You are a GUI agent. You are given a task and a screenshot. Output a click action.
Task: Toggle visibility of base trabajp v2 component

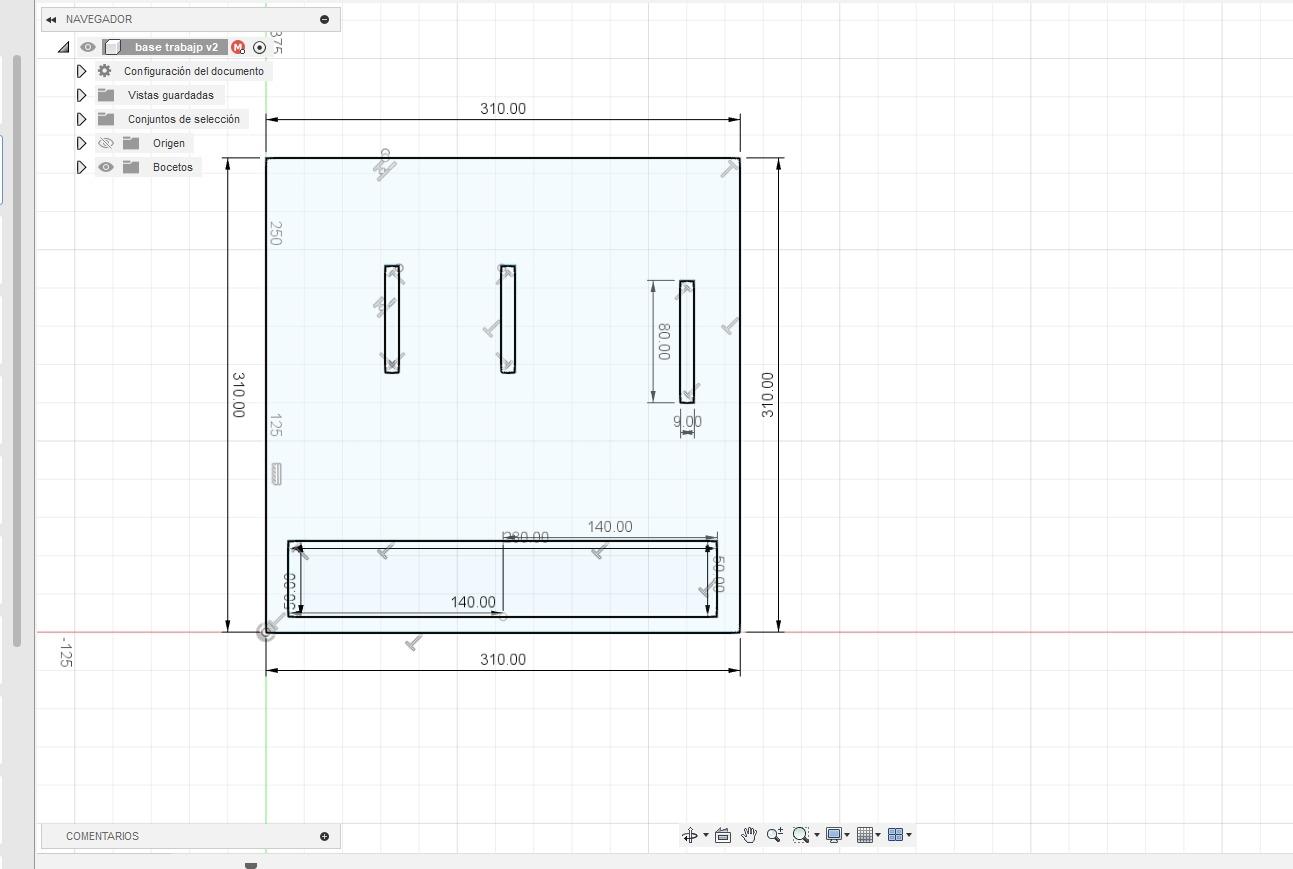pos(88,47)
